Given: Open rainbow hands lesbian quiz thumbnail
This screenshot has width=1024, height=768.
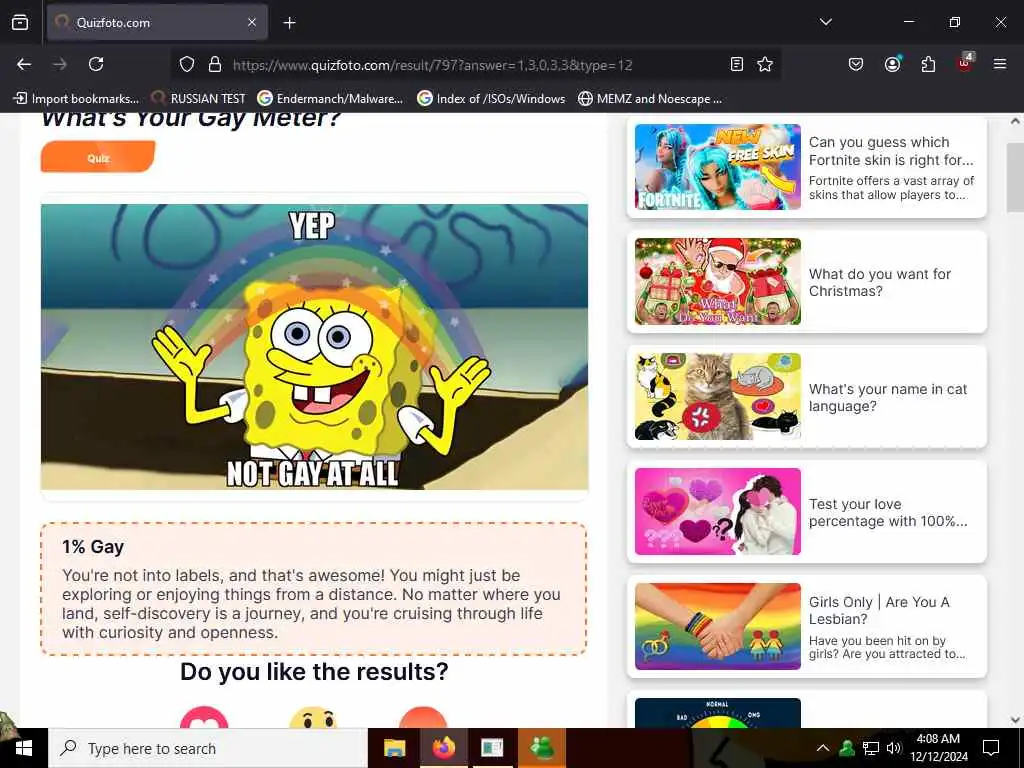Looking at the screenshot, I should click(x=718, y=626).
